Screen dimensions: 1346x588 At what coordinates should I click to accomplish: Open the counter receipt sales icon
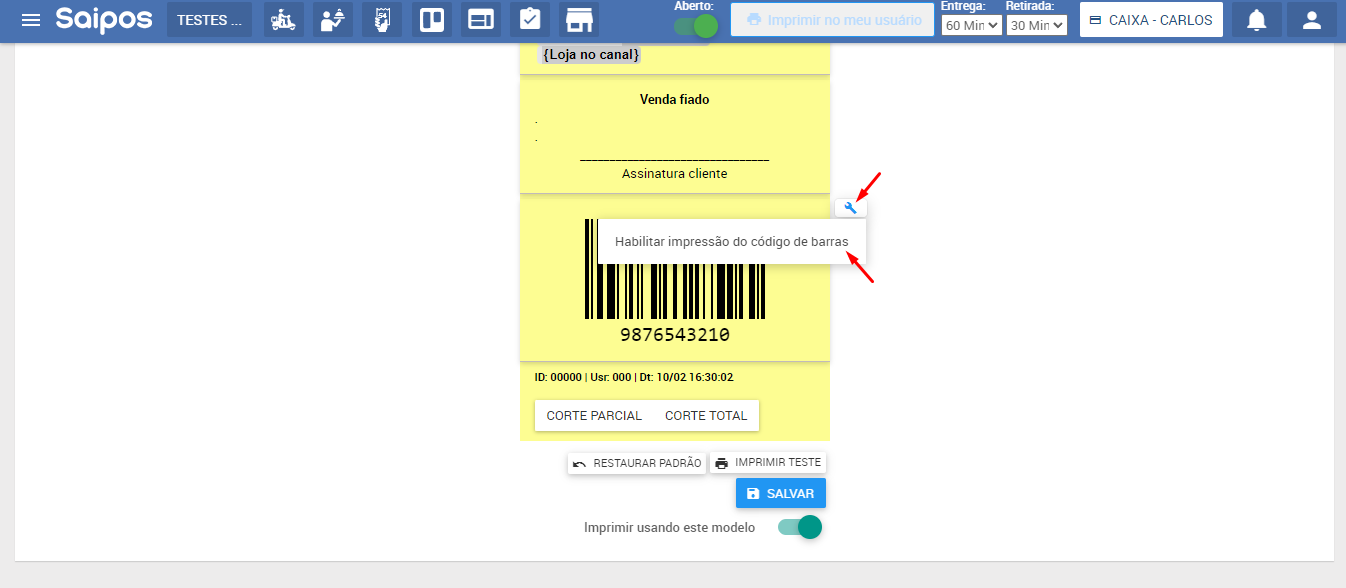tap(382, 20)
